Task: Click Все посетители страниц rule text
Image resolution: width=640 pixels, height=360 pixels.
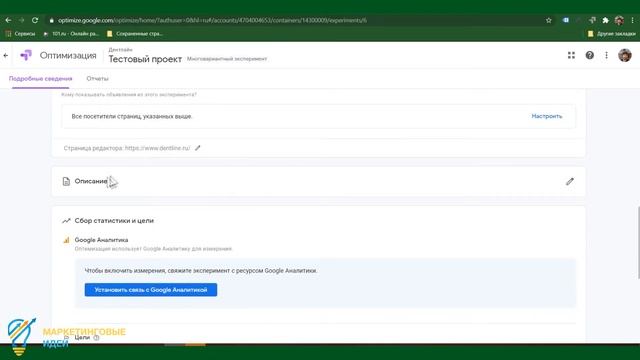Action: [132, 116]
